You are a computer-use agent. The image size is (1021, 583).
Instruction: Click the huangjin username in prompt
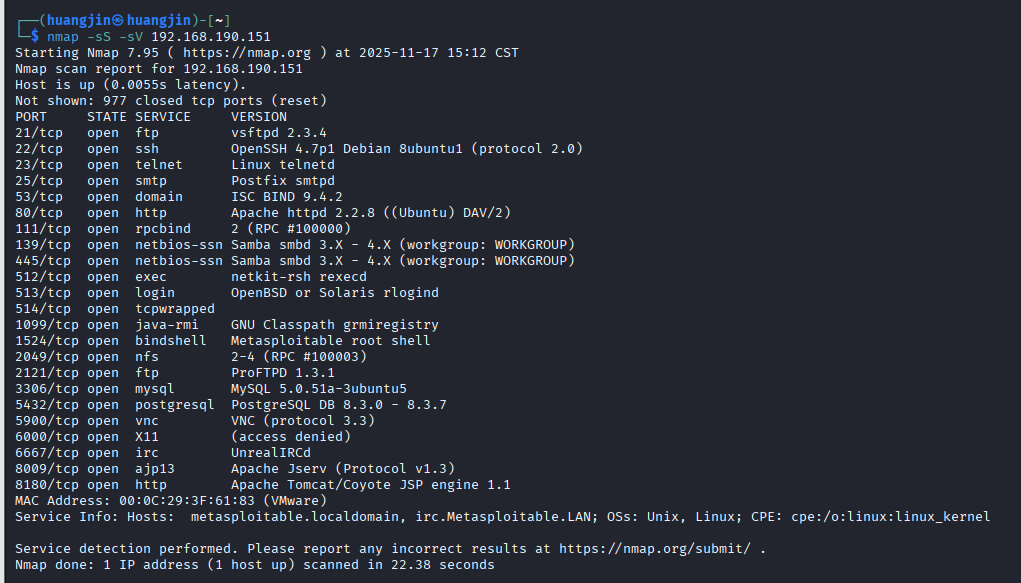(79, 21)
